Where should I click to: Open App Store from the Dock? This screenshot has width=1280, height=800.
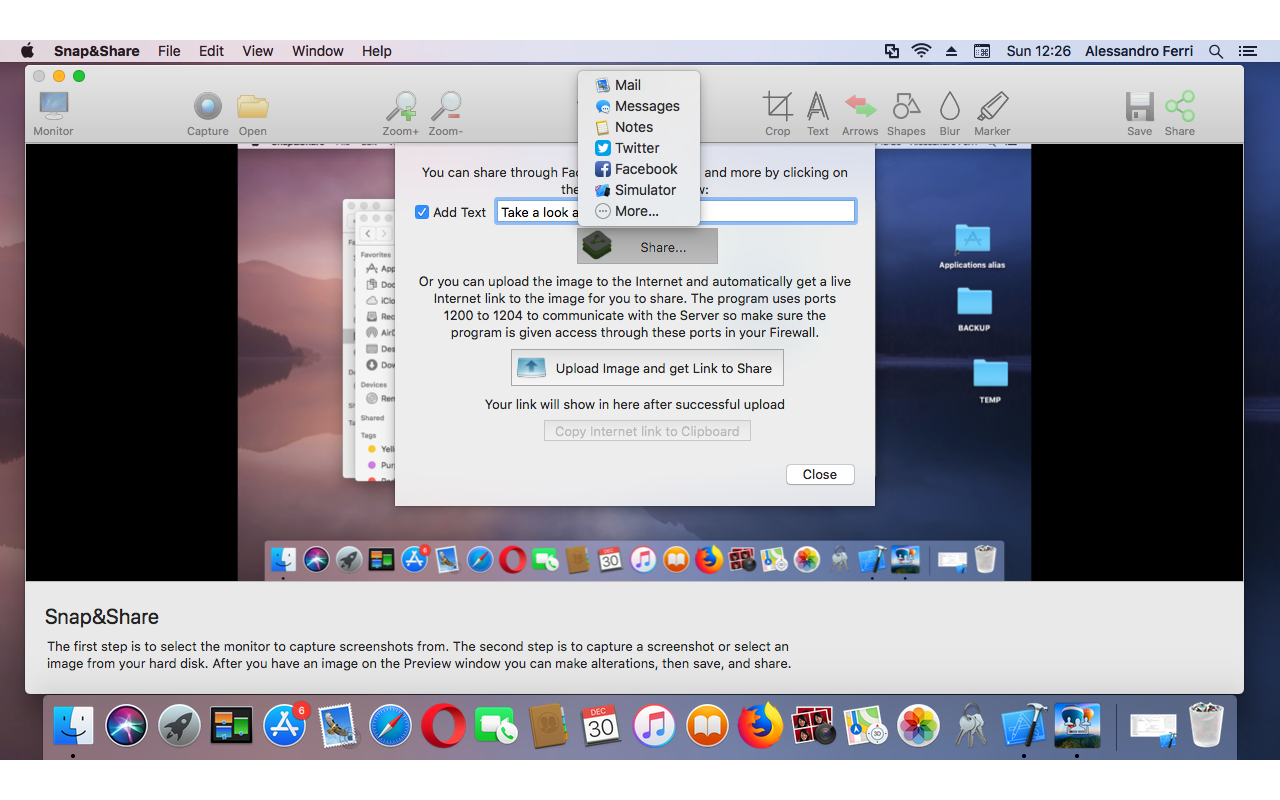click(x=285, y=726)
